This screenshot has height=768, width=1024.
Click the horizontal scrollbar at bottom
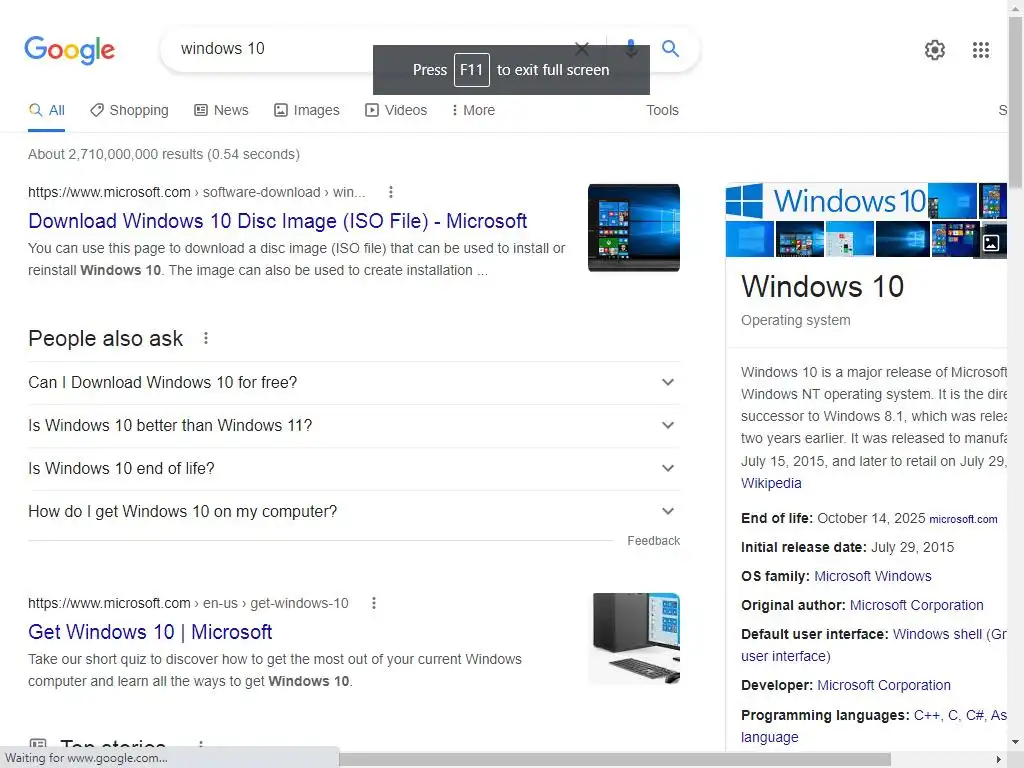pyautogui.click(x=615, y=760)
